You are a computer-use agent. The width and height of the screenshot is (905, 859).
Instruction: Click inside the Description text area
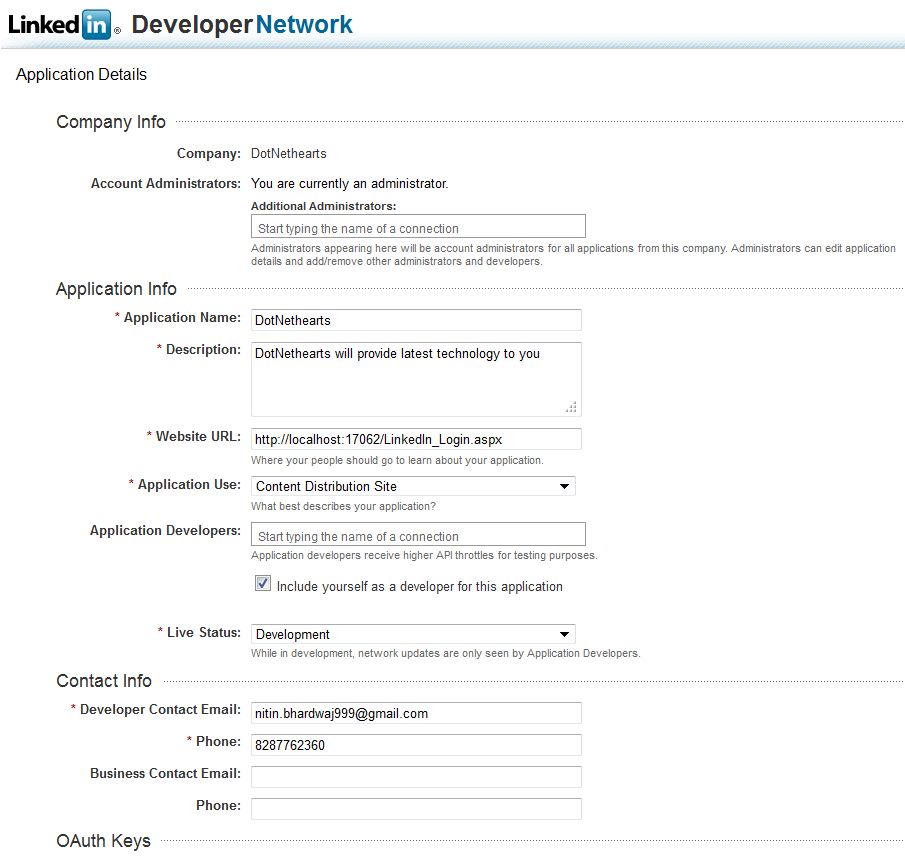(x=416, y=375)
